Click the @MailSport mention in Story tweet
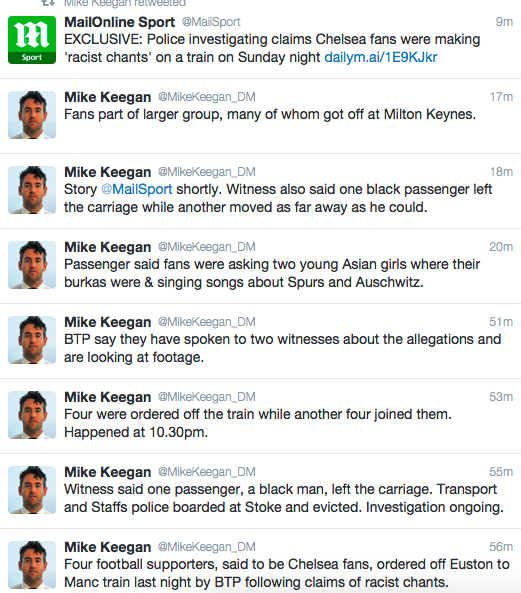 [136, 189]
